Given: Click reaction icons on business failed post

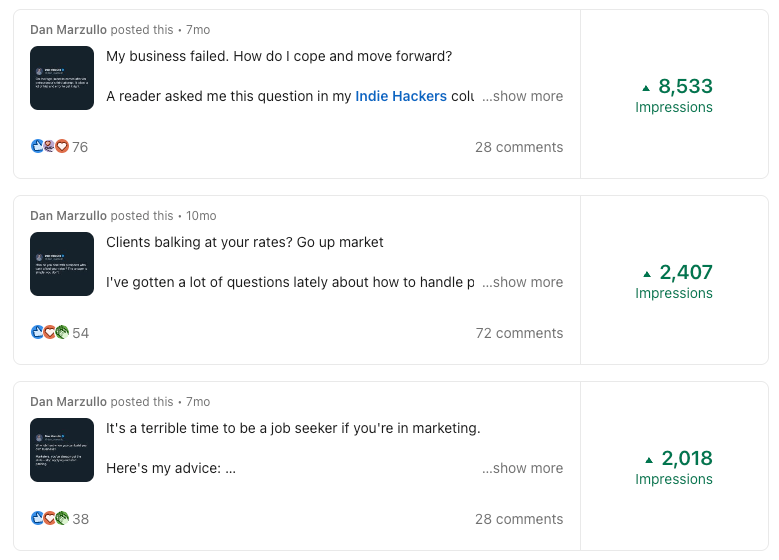Looking at the screenshot, I should (x=50, y=147).
